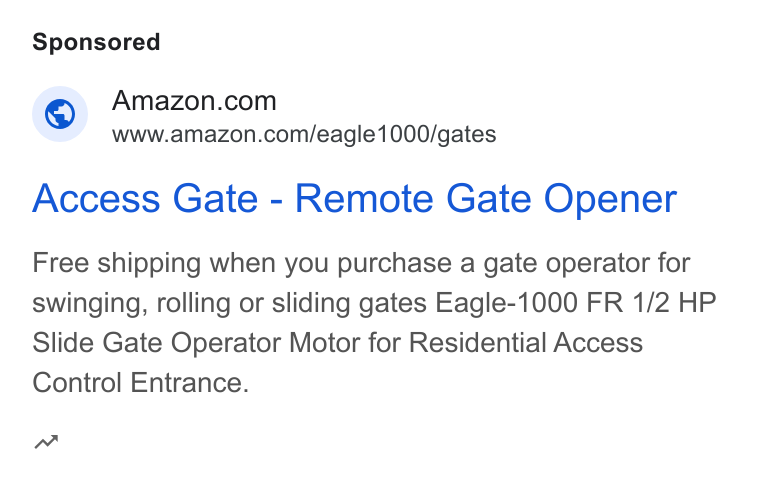The width and height of the screenshot is (760, 490).
Task: Click the Sponsored label
Action: click(96, 42)
